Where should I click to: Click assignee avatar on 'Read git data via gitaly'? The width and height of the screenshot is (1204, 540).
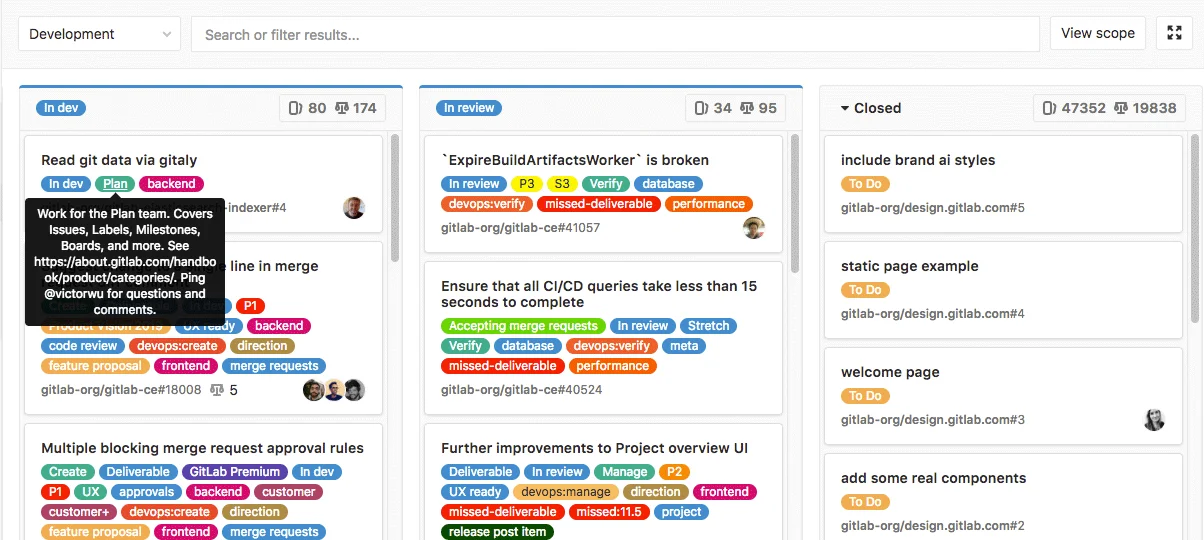[354, 208]
